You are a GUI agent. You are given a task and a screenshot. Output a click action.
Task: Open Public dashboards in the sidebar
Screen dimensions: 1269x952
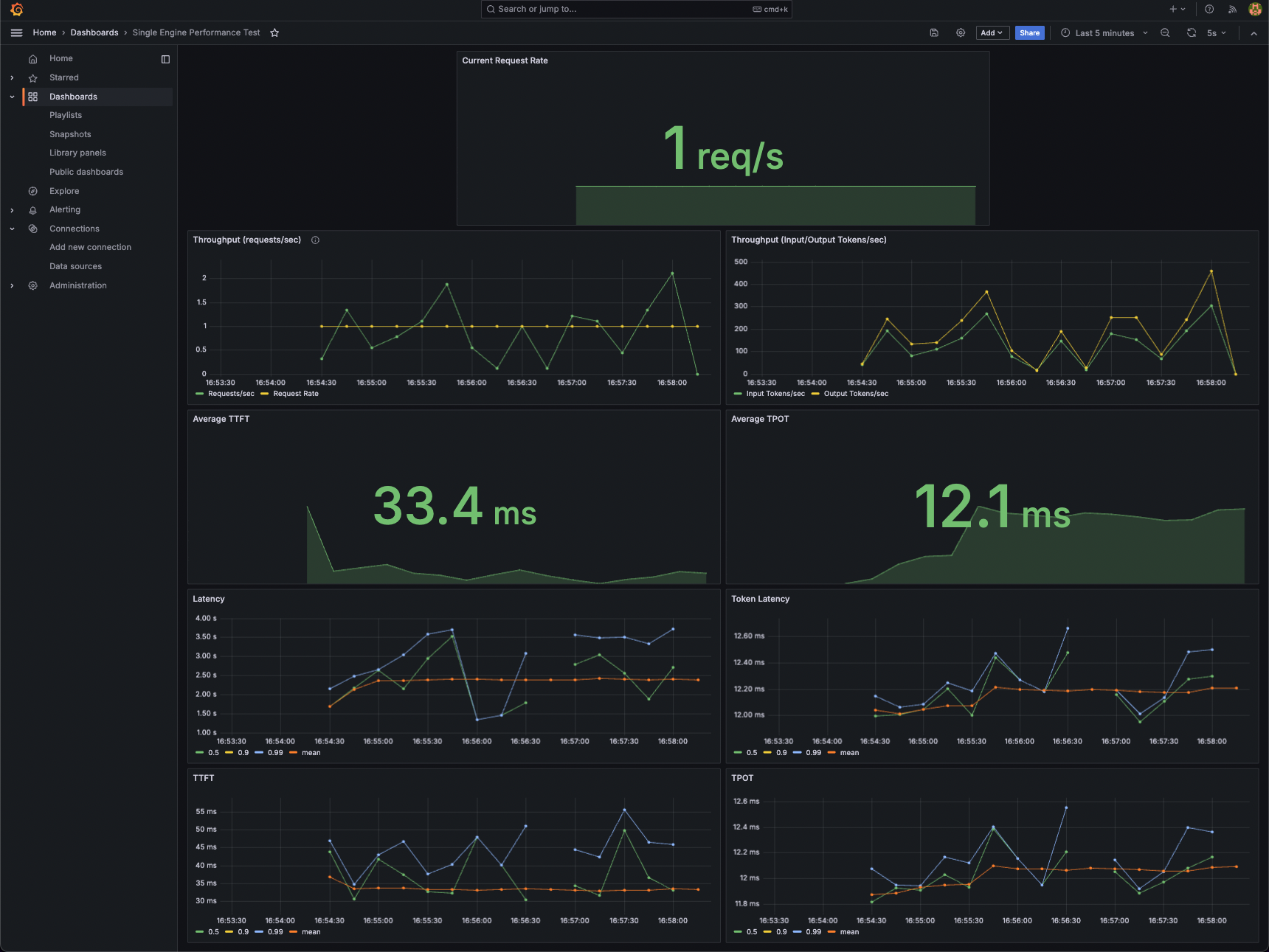click(x=86, y=172)
